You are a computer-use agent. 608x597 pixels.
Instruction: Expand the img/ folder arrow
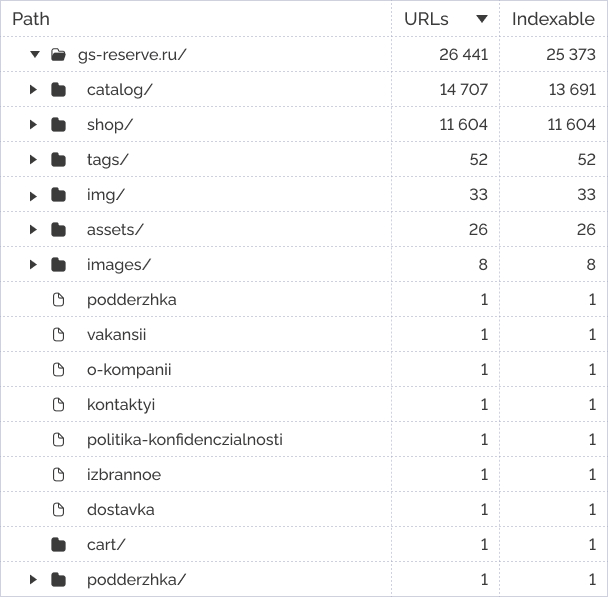[33, 195]
